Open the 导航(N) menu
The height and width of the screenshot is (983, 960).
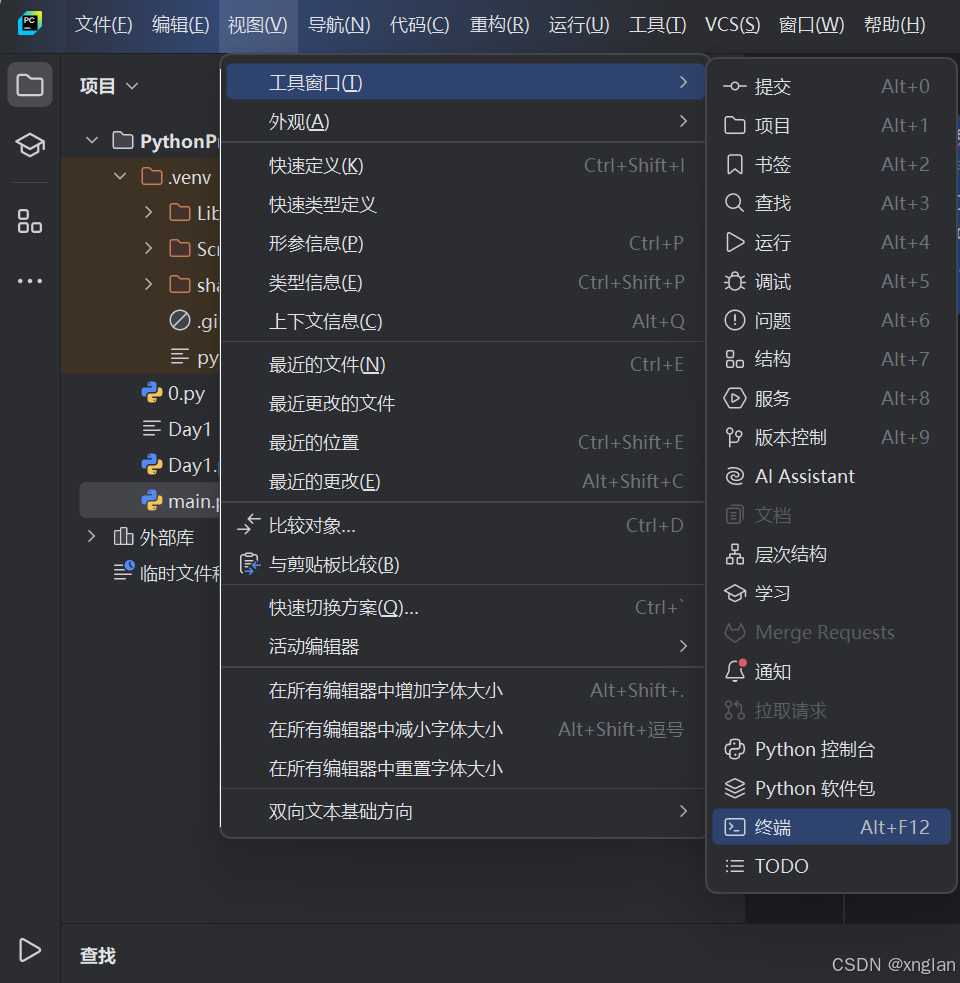coord(339,24)
